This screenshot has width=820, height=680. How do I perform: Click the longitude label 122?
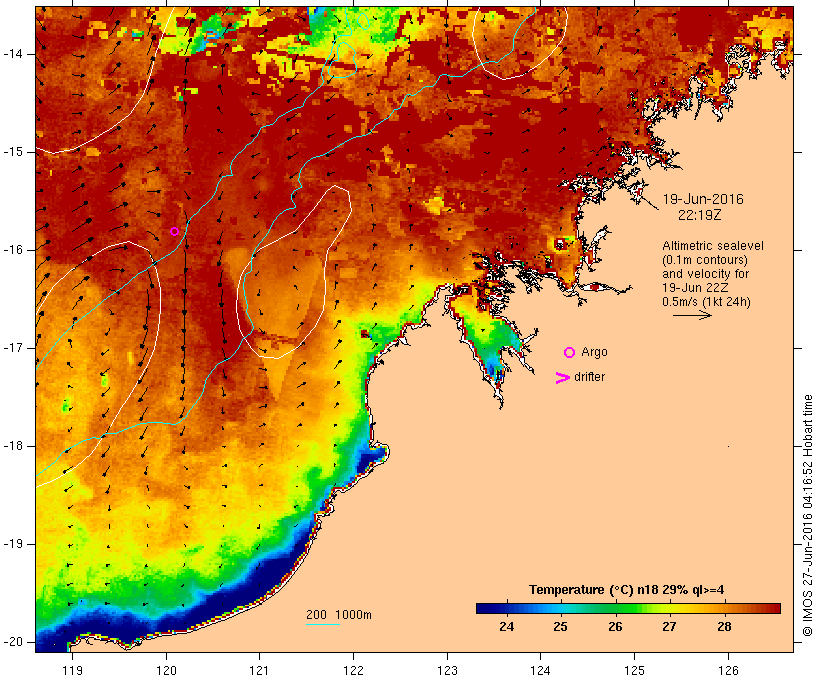click(x=353, y=671)
